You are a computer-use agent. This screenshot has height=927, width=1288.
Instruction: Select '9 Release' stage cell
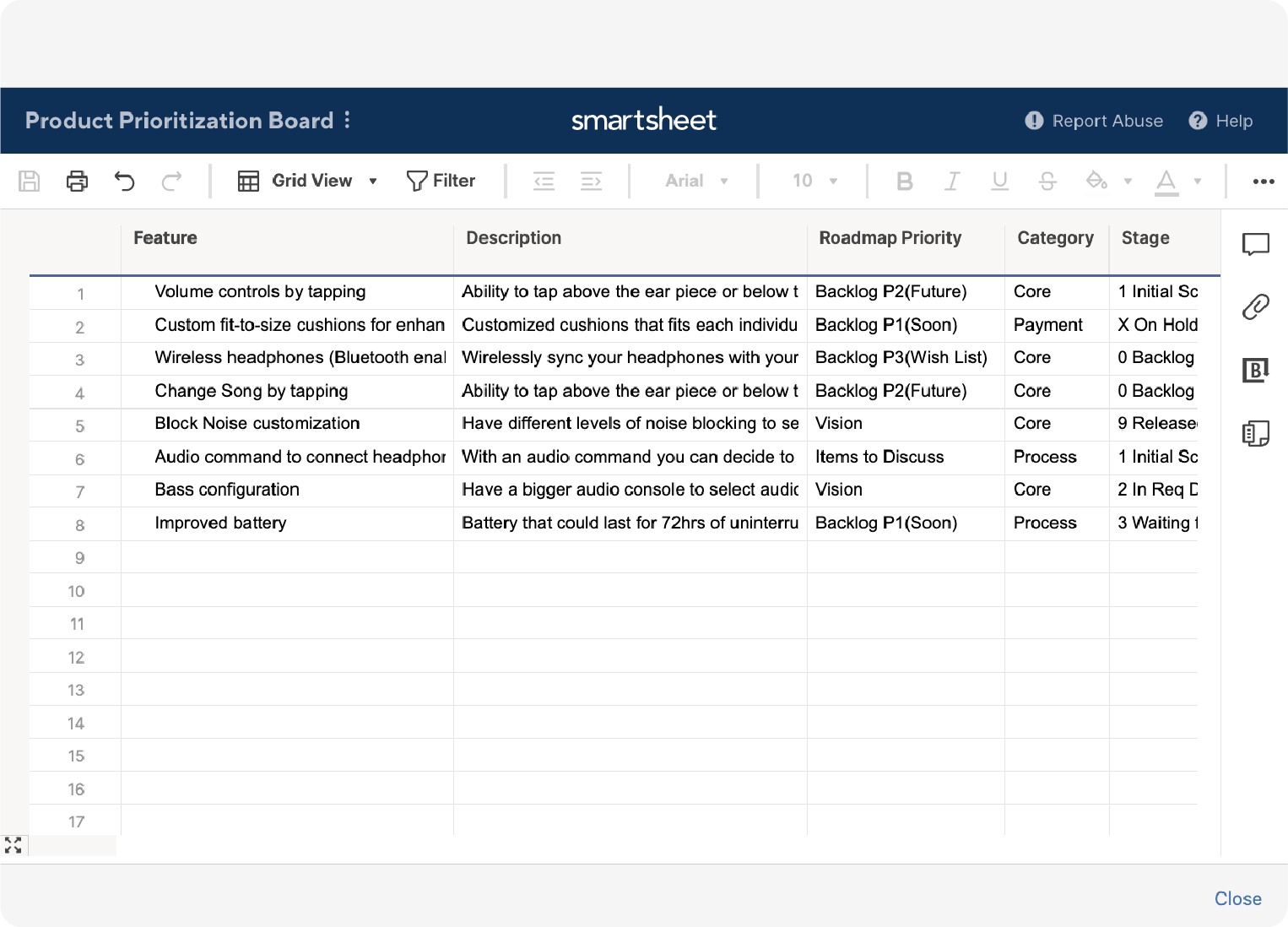(1154, 424)
